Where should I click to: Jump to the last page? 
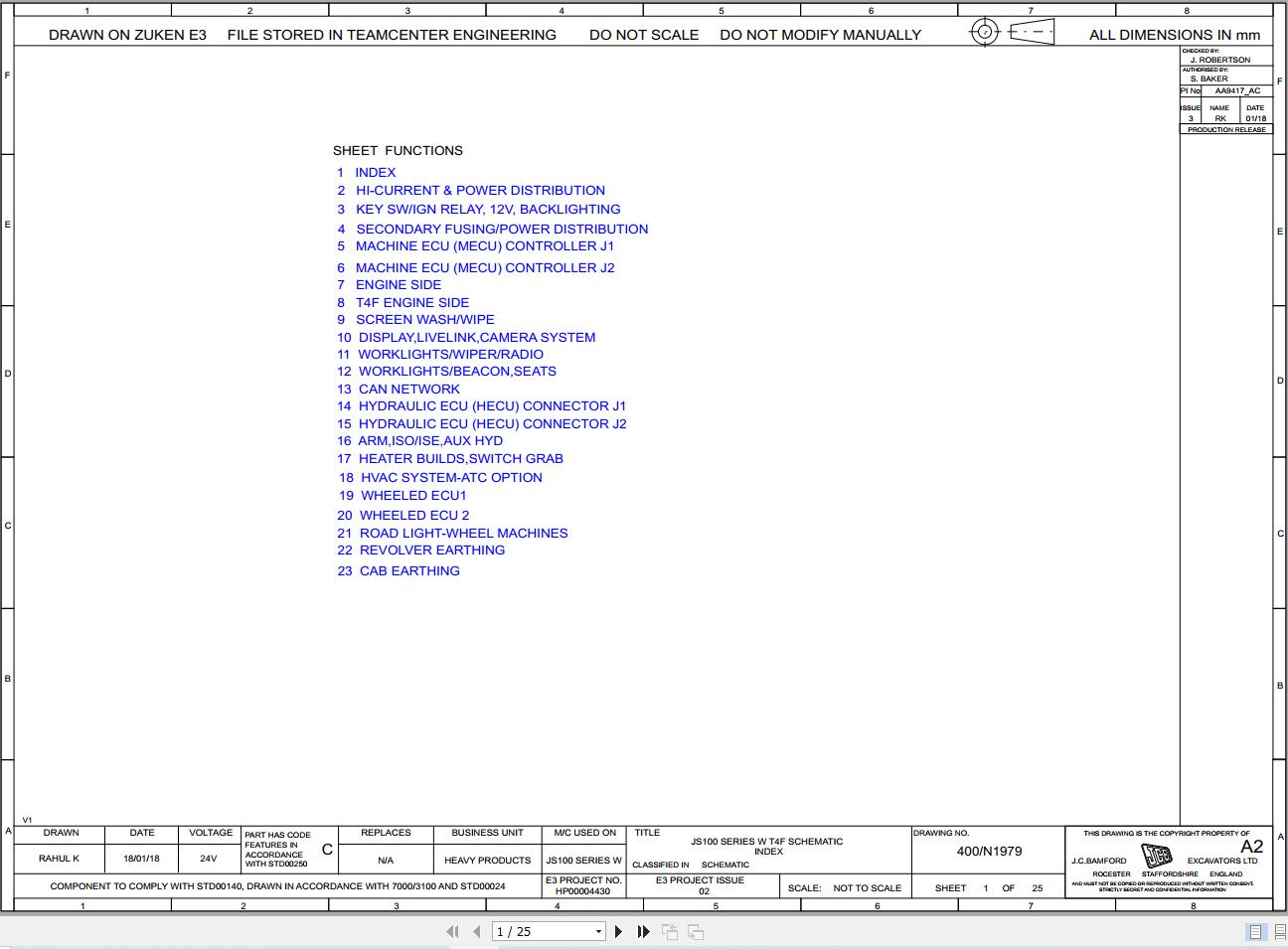(643, 931)
